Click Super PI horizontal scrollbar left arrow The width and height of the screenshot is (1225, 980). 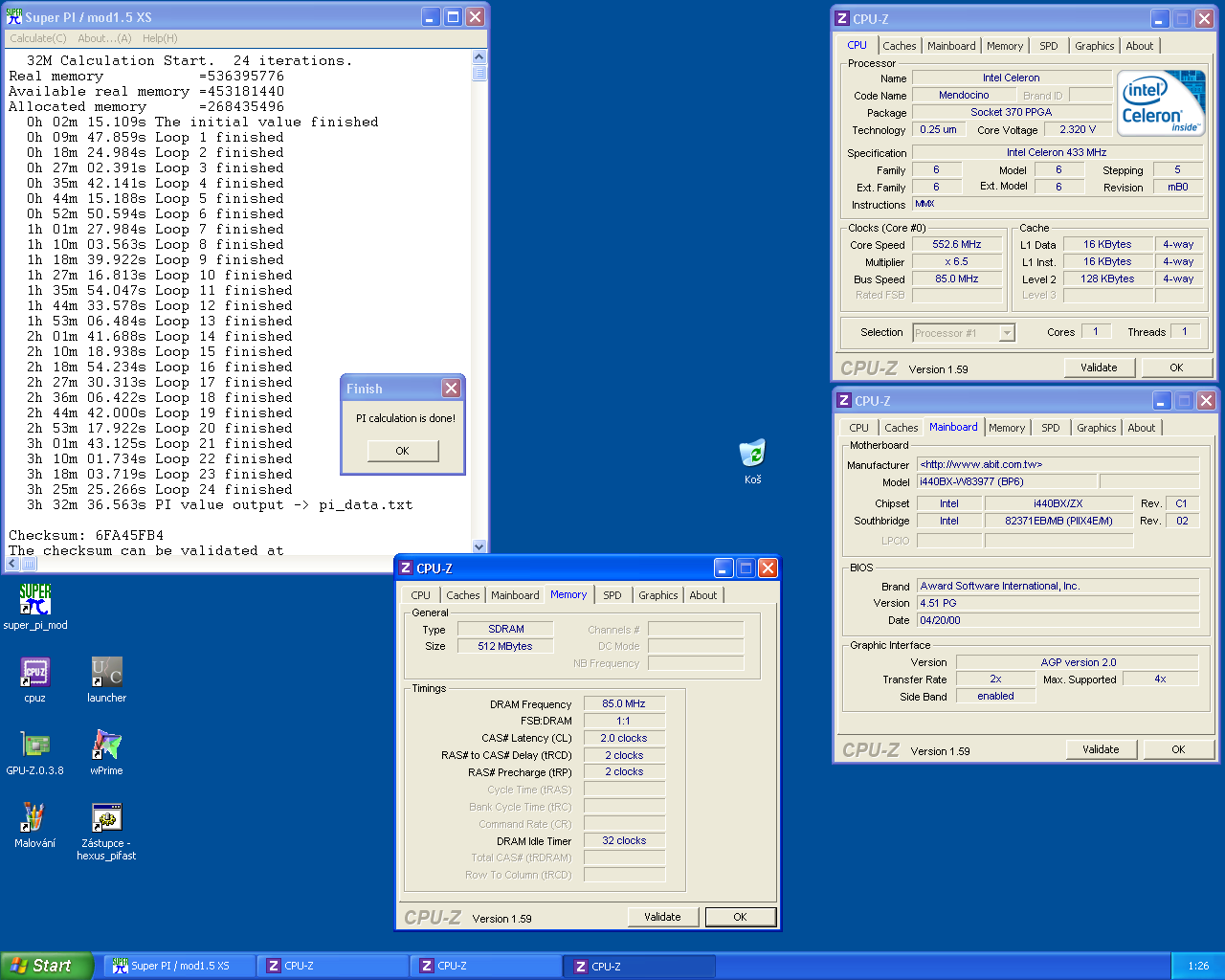[x=13, y=564]
